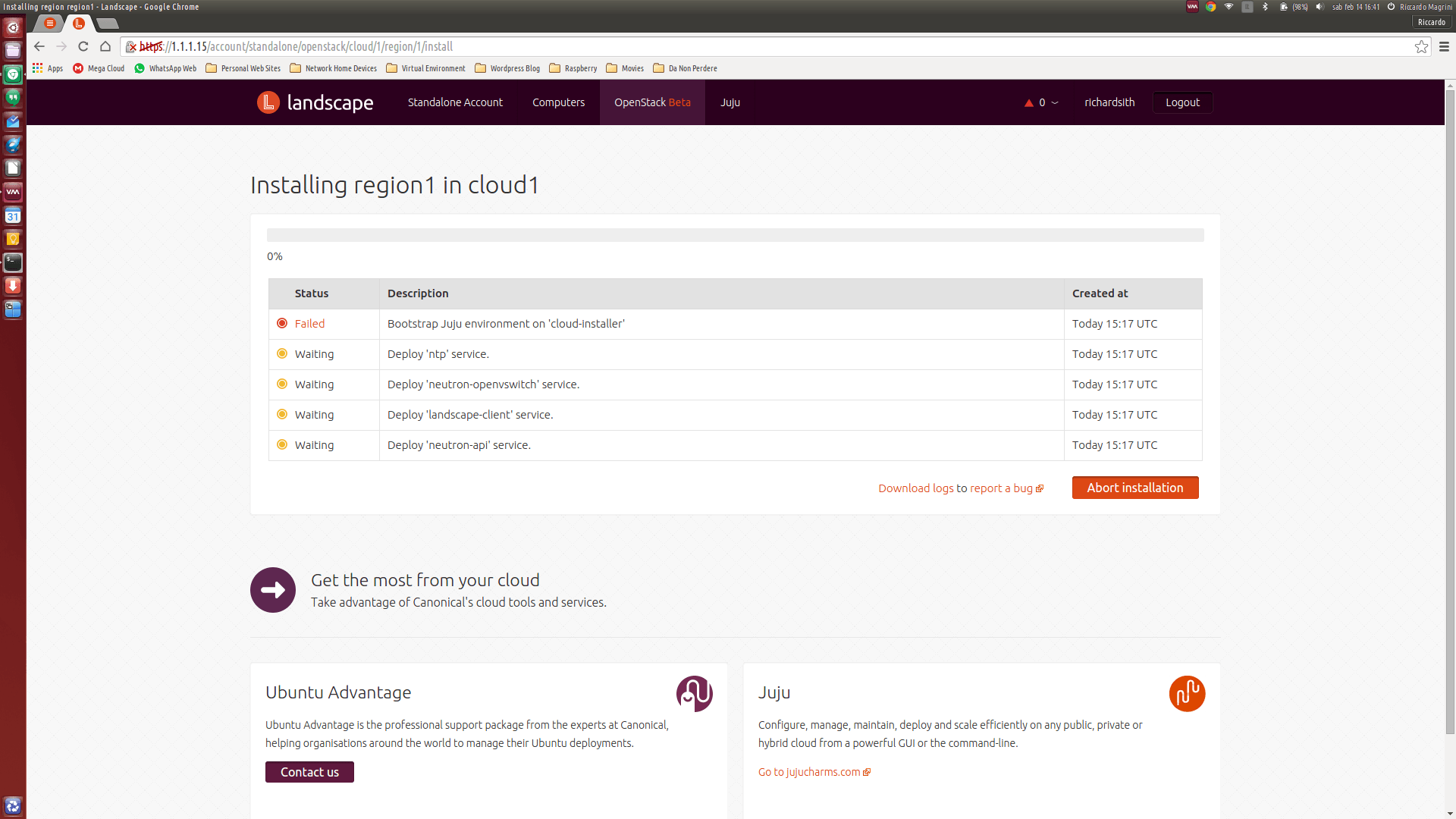Open the Chrome hamburger menu
1456x819 pixels.
[1444, 47]
